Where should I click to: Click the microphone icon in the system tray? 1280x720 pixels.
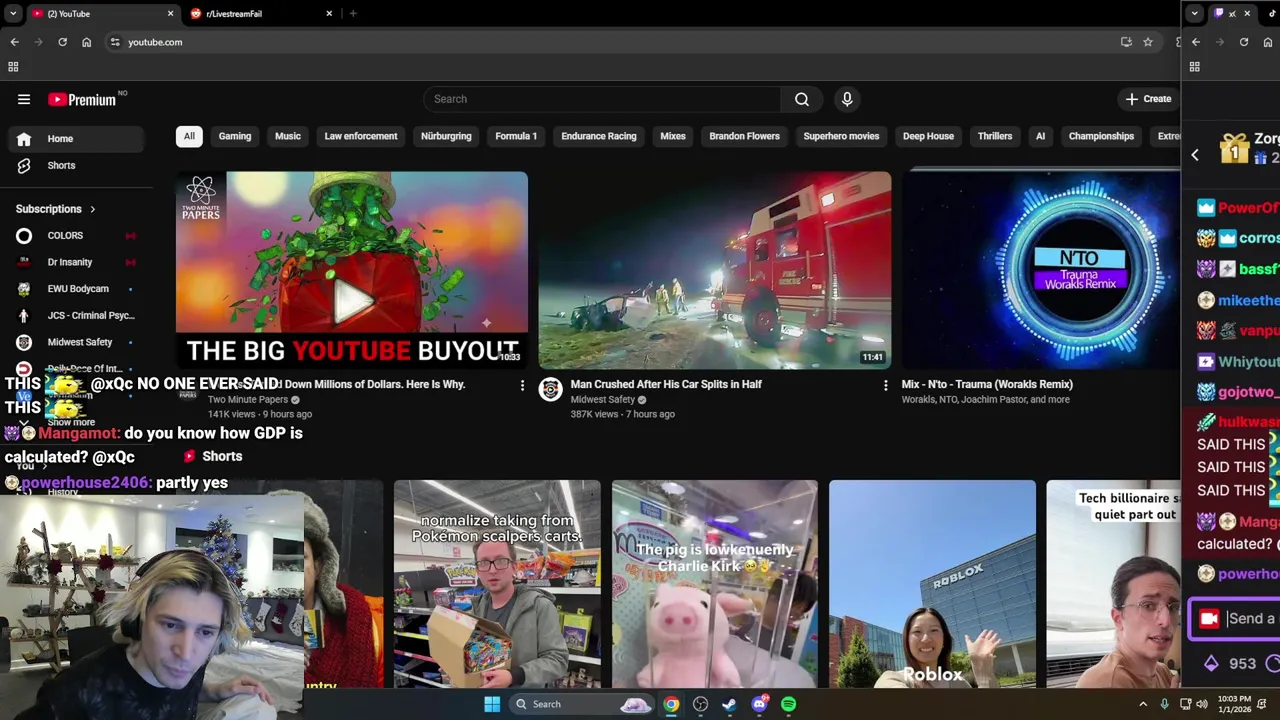(1164, 704)
